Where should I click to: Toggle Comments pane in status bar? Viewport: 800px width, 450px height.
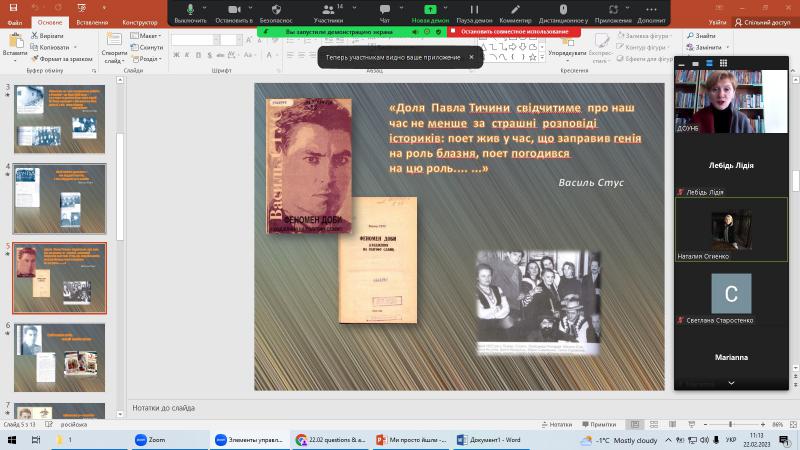click(599, 424)
